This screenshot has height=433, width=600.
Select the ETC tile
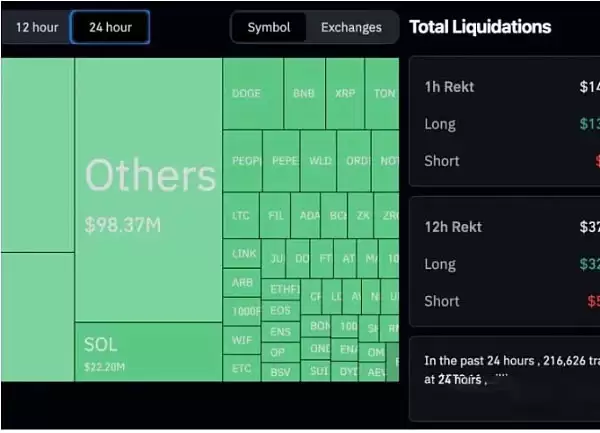242,369
